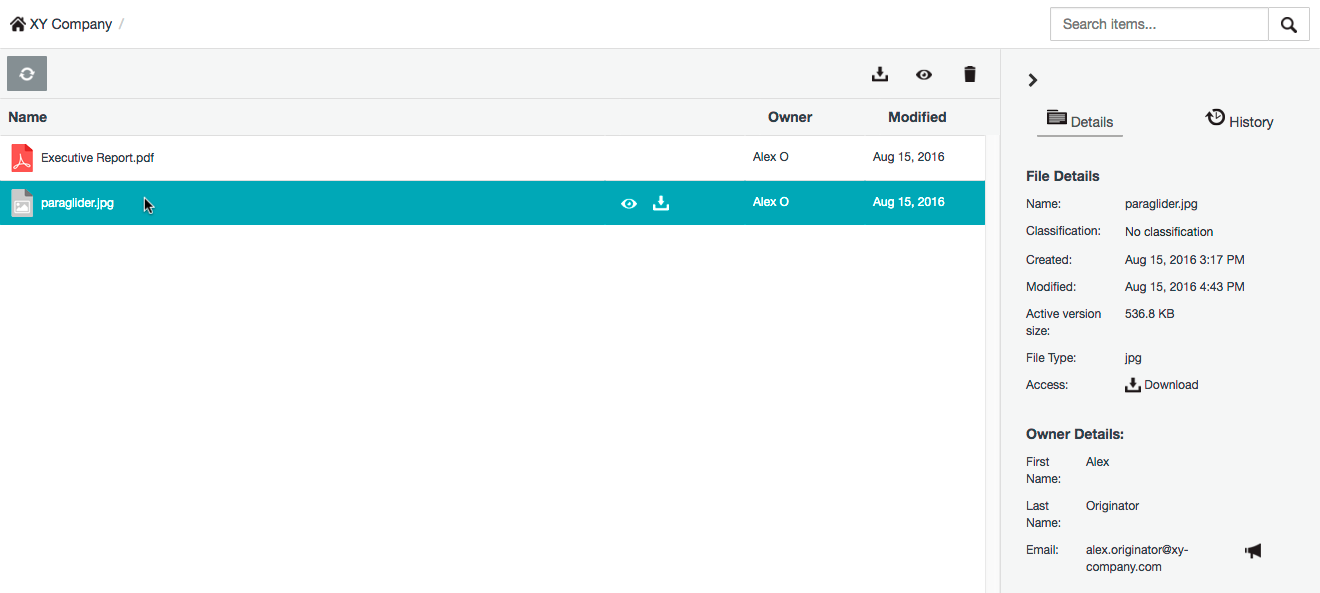Download paraglider.jpg using the row download icon
The image size is (1320, 593).
pos(660,203)
